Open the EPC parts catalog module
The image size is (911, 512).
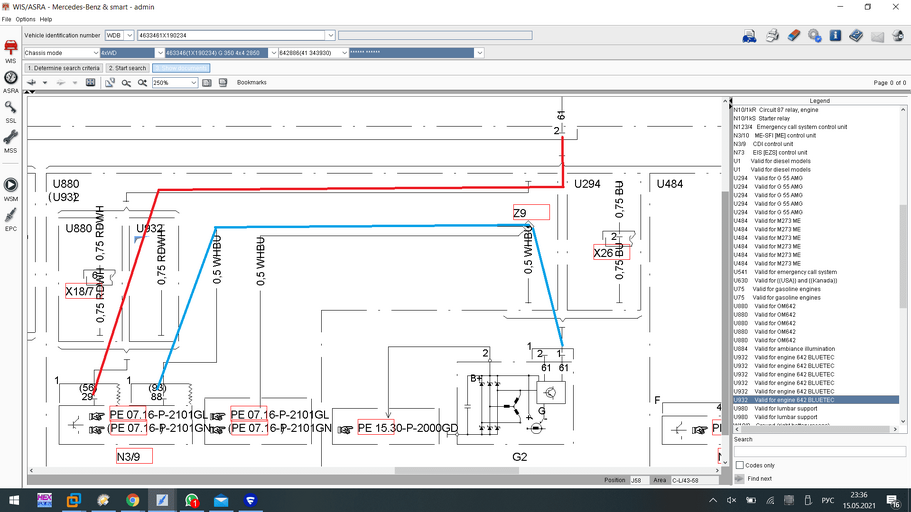10,215
